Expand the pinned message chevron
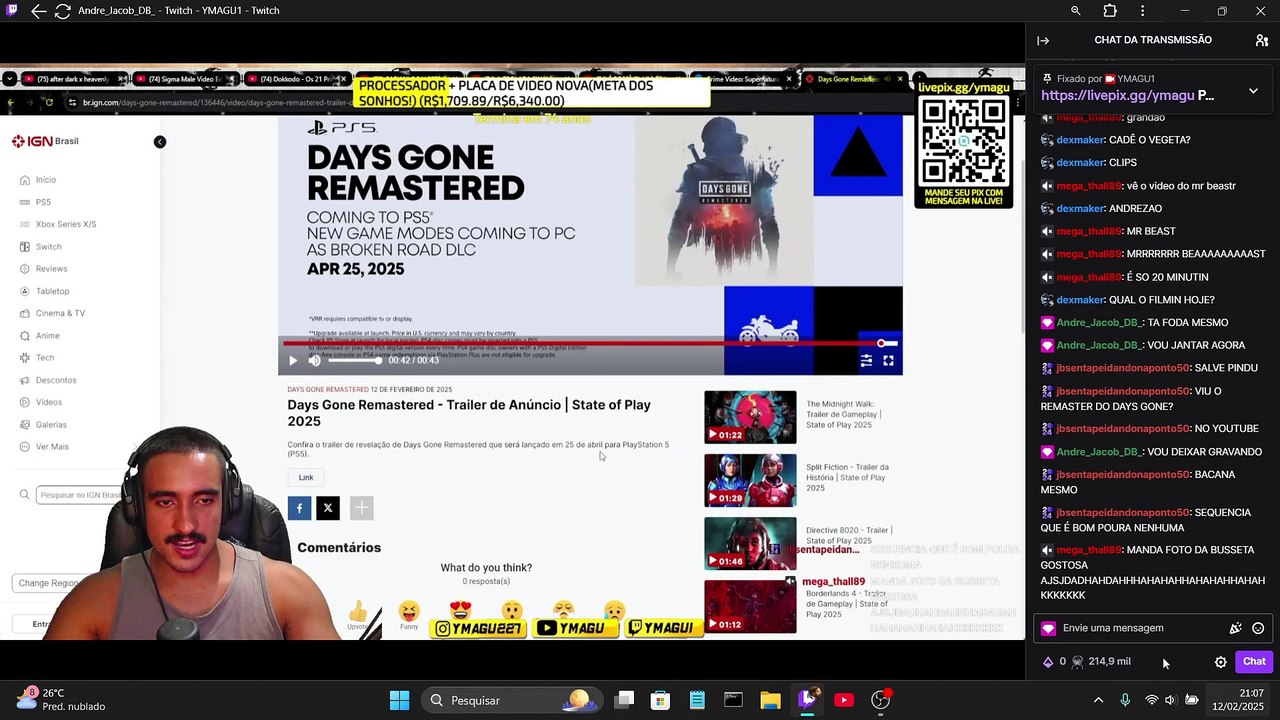This screenshot has width=1280, height=720. pos(1253,91)
